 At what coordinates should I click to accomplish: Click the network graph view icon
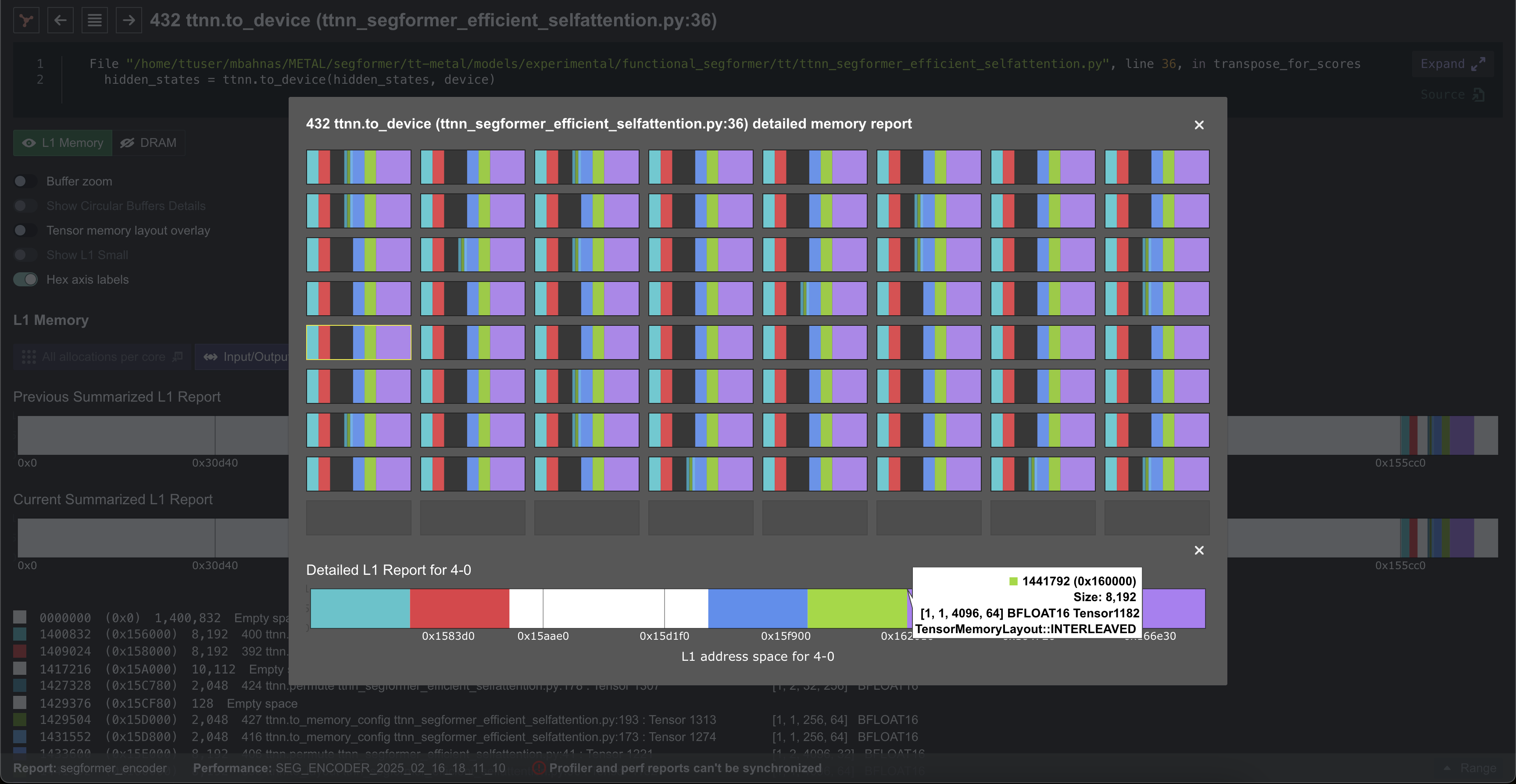[26, 20]
